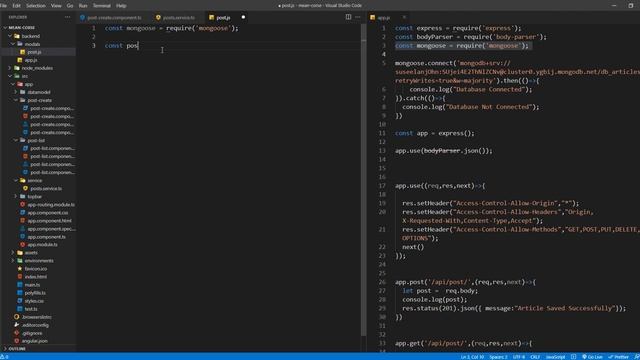Expand the node_modules folder
This screenshot has height=360, width=640.
point(38,68)
